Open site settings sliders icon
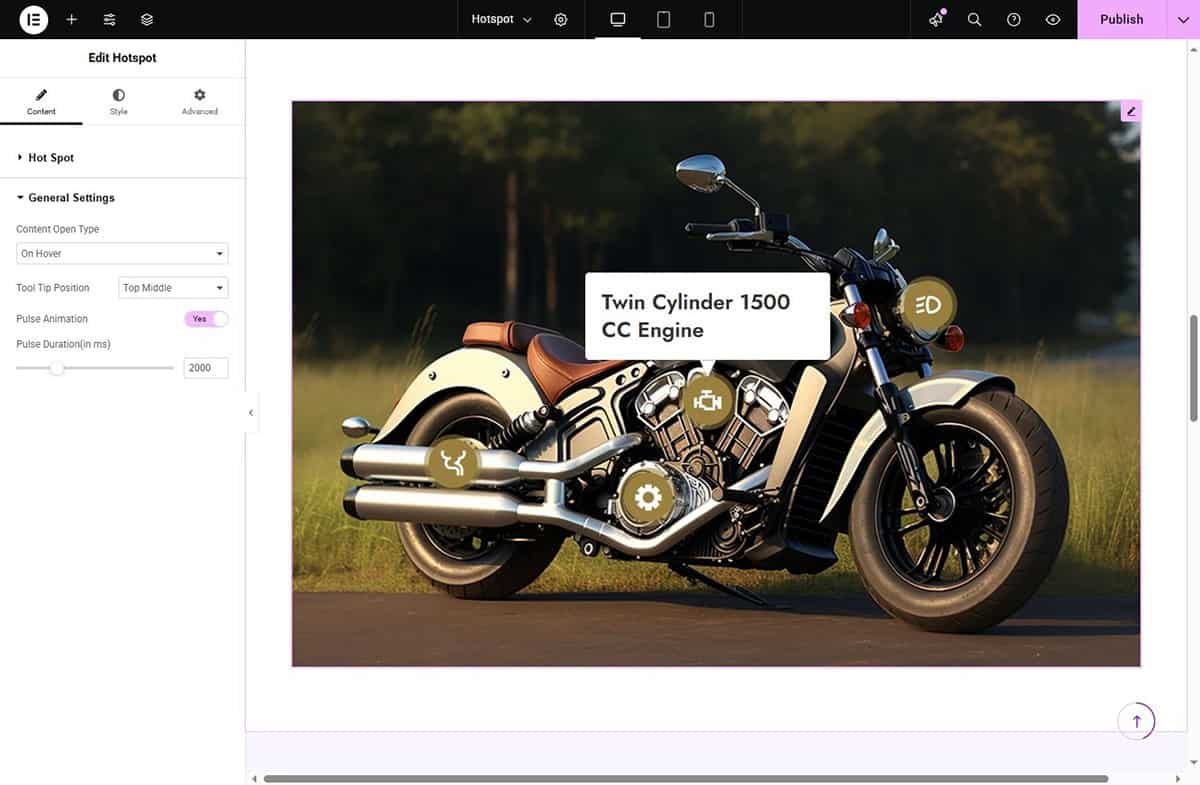The width and height of the screenshot is (1200, 785). [109, 19]
